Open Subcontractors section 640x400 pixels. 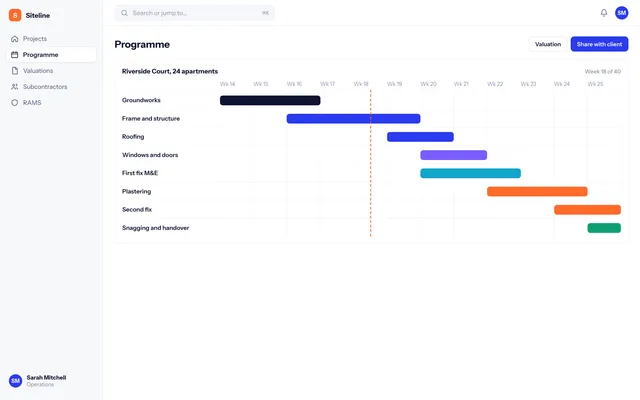pyautogui.click(x=51, y=87)
